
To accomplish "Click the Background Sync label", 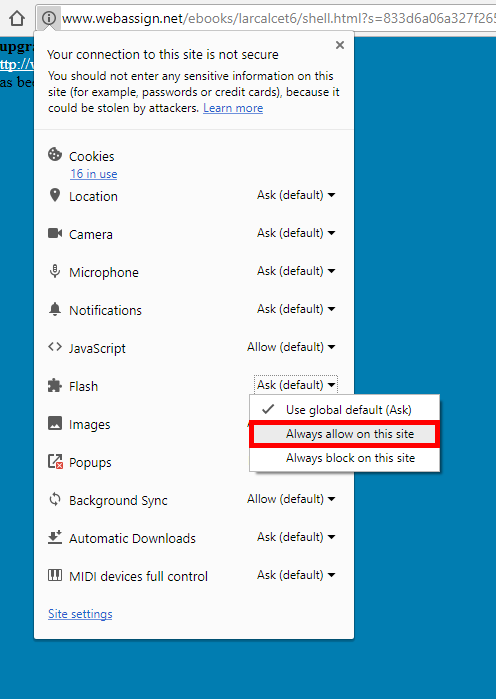I will coord(118,501).
